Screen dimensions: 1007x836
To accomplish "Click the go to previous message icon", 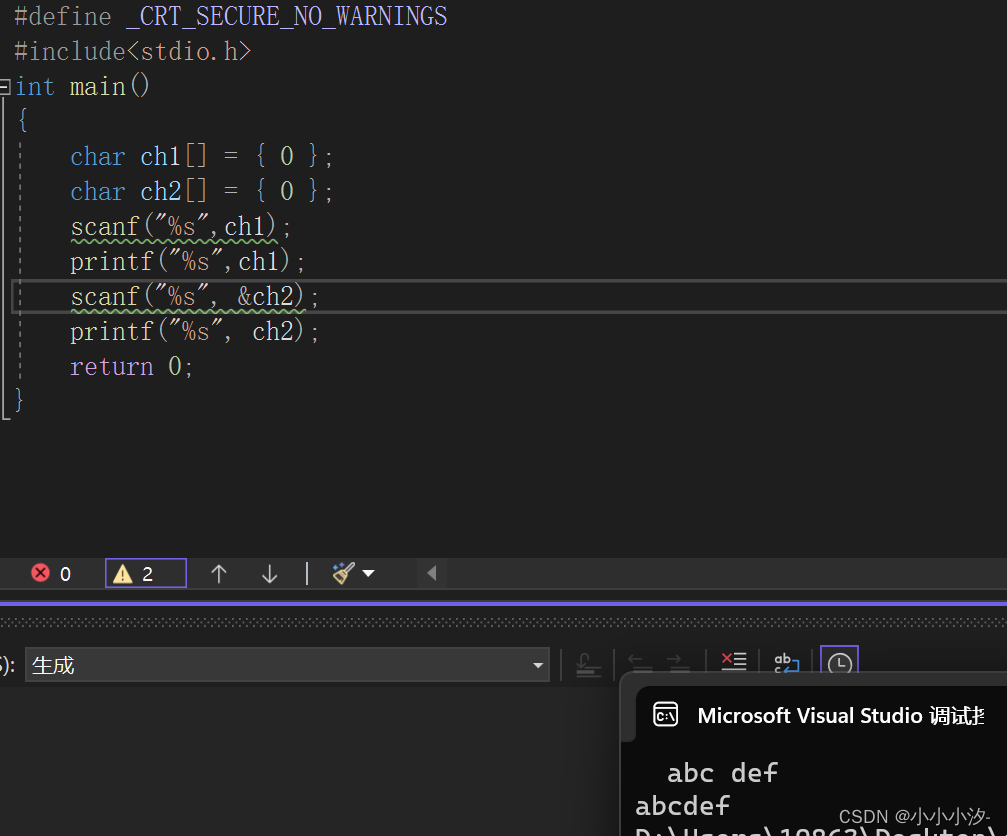I will pyautogui.click(x=640, y=663).
